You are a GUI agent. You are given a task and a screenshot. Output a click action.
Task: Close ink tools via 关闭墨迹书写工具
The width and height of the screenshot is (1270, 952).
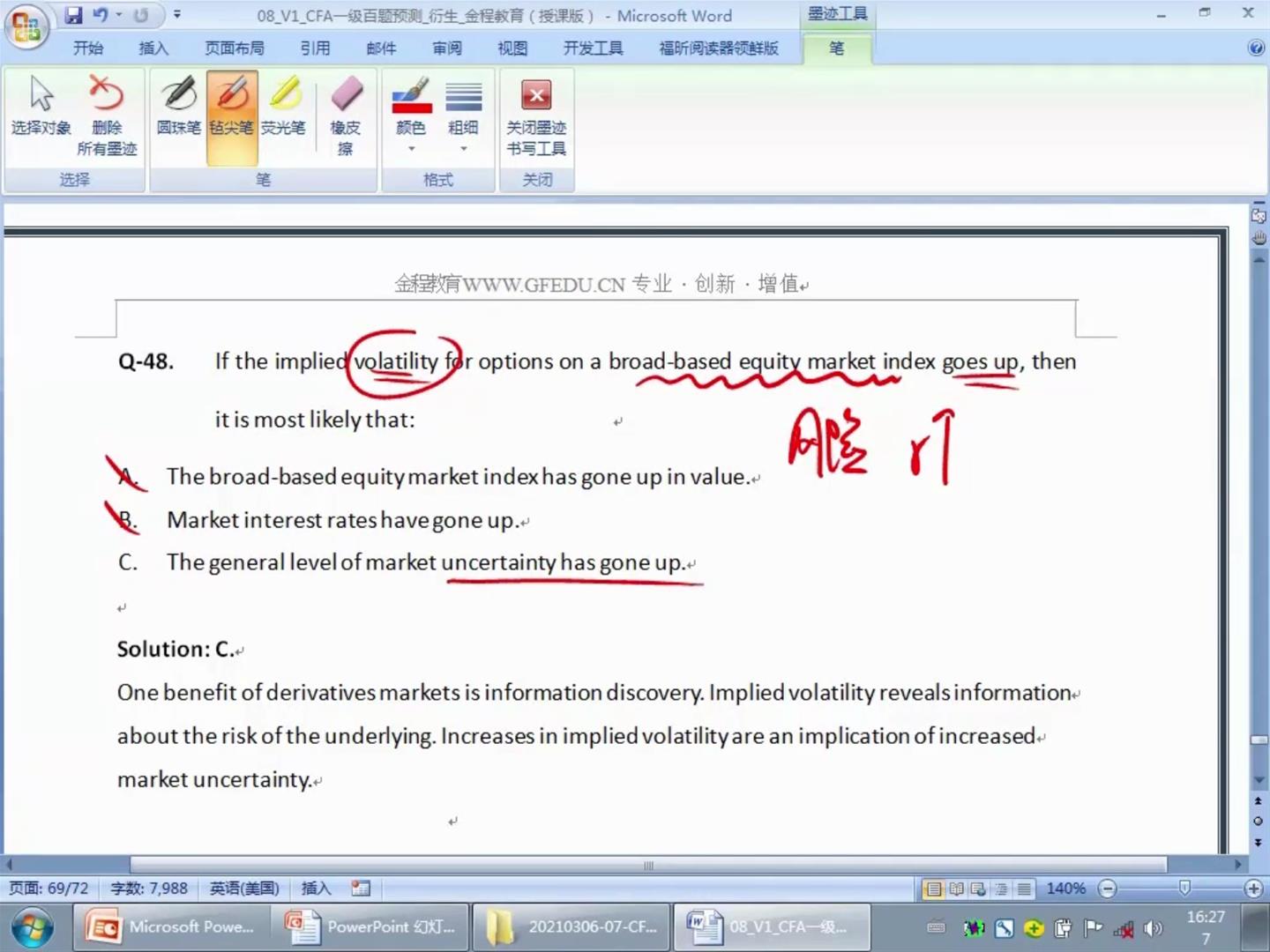[536, 115]
